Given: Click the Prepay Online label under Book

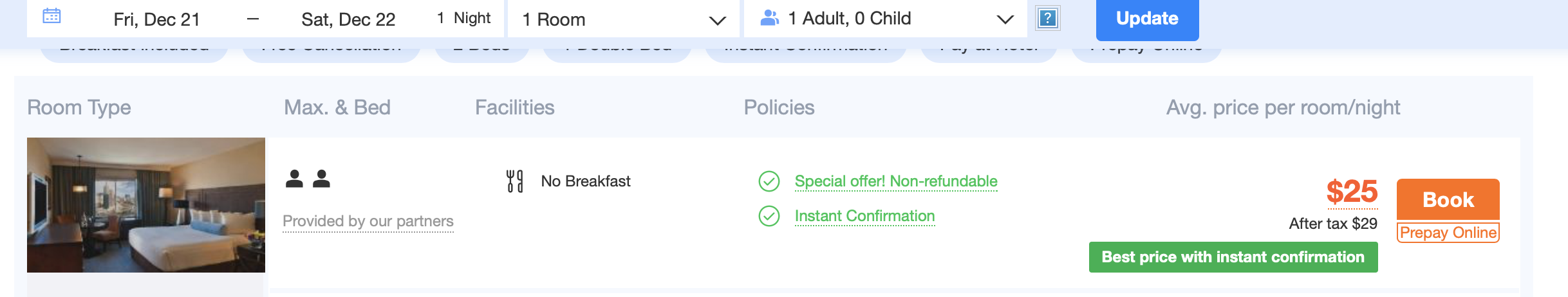Looking at the screenshot, I should (1448, 233).
